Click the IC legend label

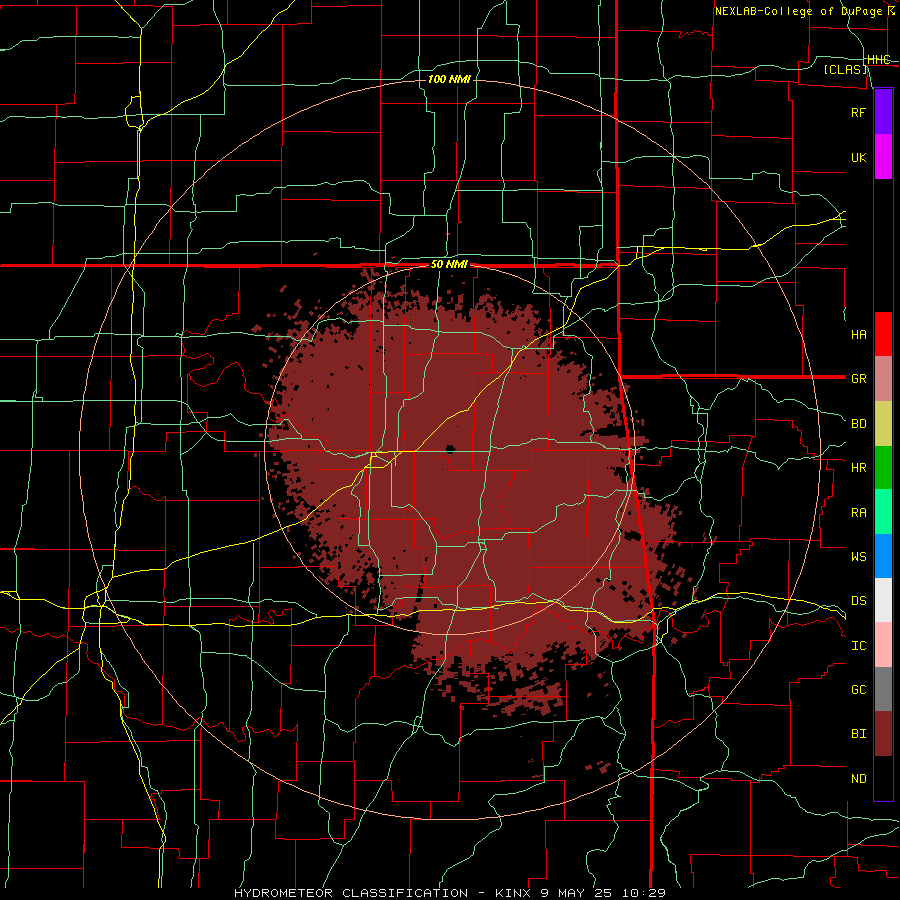(859, 646)
